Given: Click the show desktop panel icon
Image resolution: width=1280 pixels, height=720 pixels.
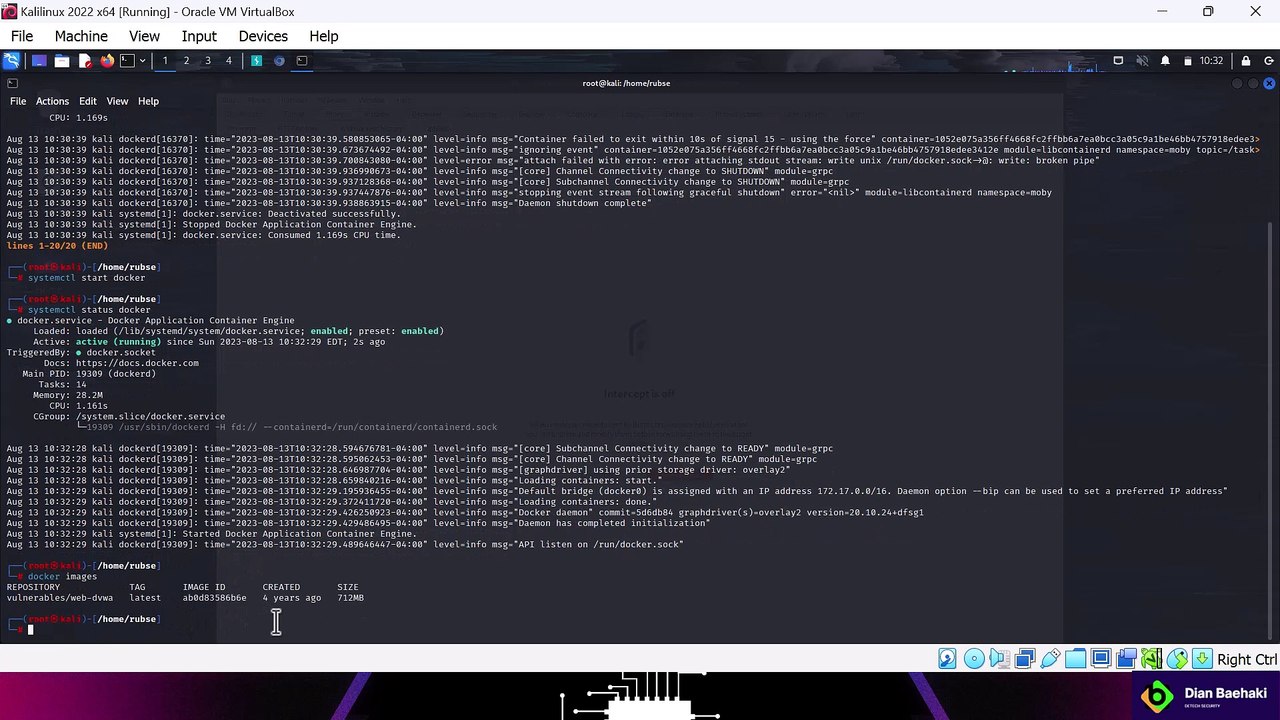Looking at the screenshot, I should (39, 61).
